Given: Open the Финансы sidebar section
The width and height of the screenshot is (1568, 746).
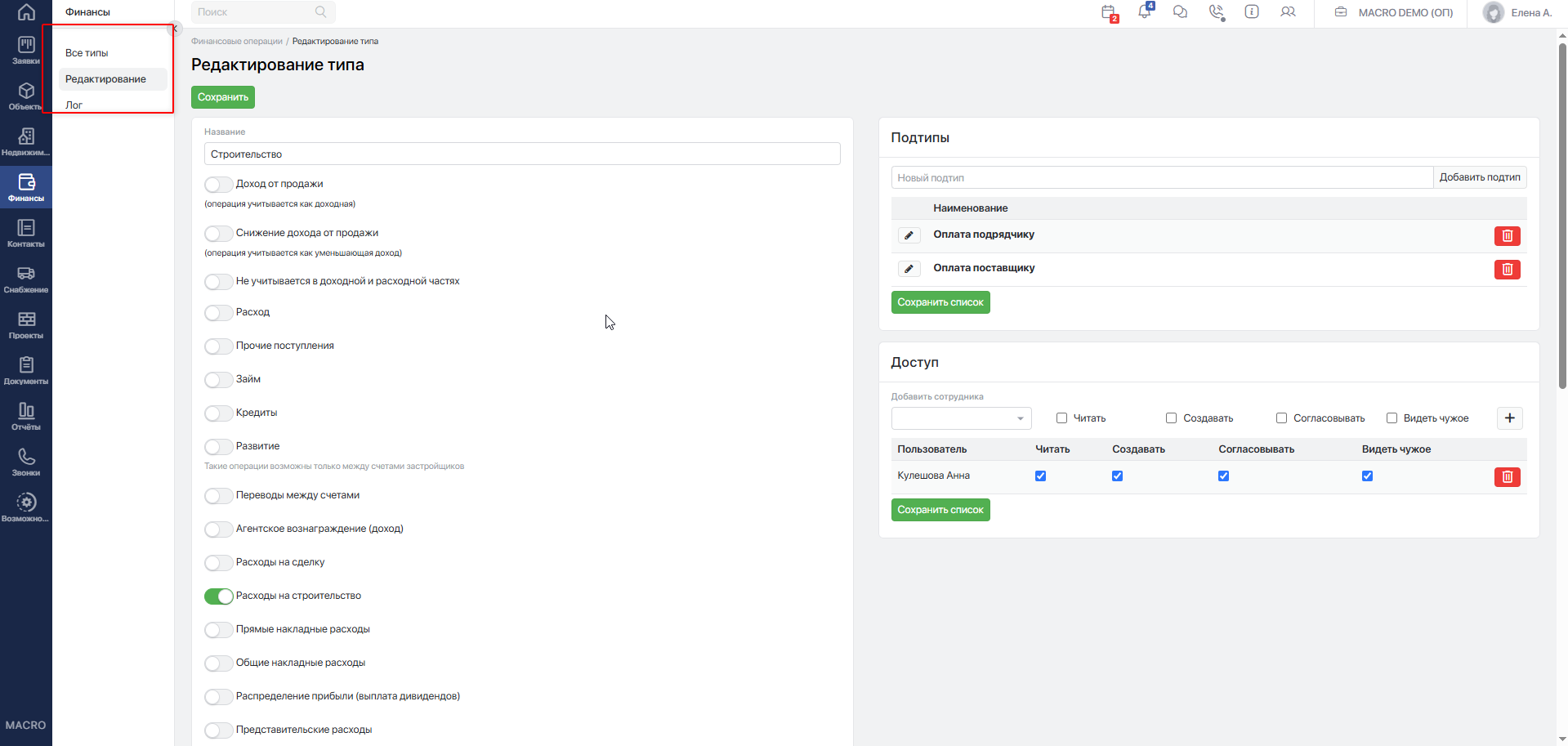Looking at the screenshot, I should 26,187.
